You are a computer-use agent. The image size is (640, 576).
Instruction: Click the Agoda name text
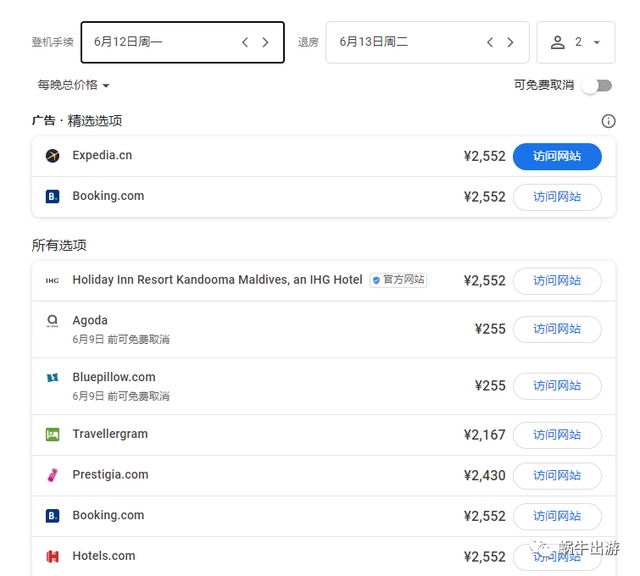click(90, 320)
